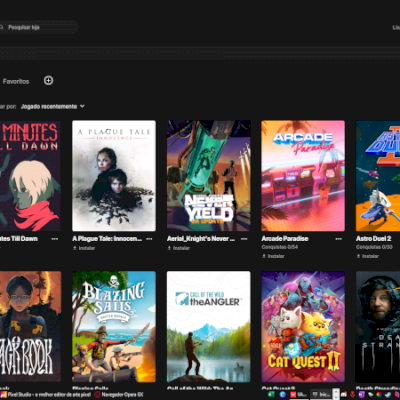Open the Black Book cover
Viewport: 400px width, 400px height.
click(x=30, y=326)
